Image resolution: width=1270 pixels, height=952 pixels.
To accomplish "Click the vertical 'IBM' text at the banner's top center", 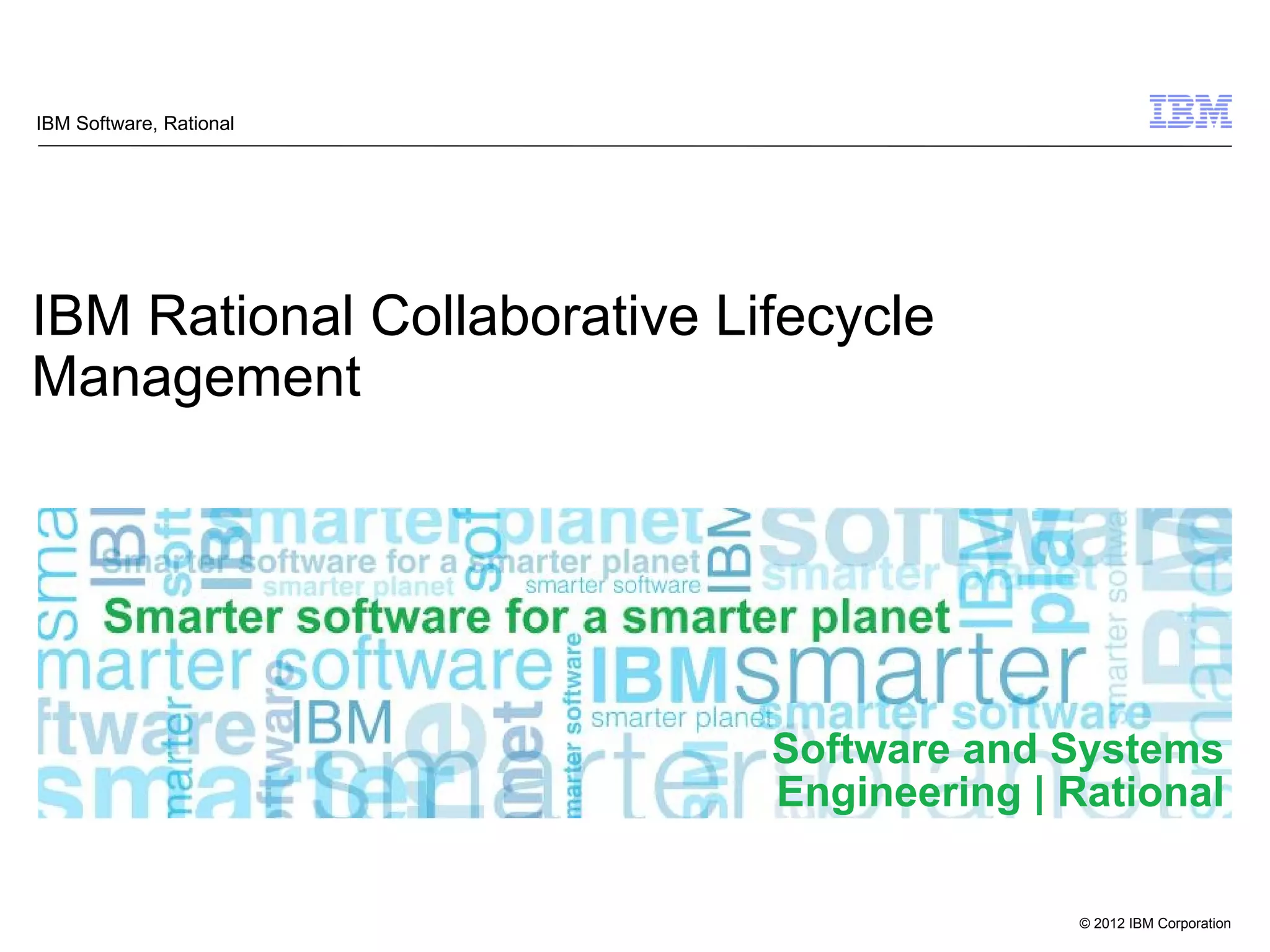I will tap(729, 552).
